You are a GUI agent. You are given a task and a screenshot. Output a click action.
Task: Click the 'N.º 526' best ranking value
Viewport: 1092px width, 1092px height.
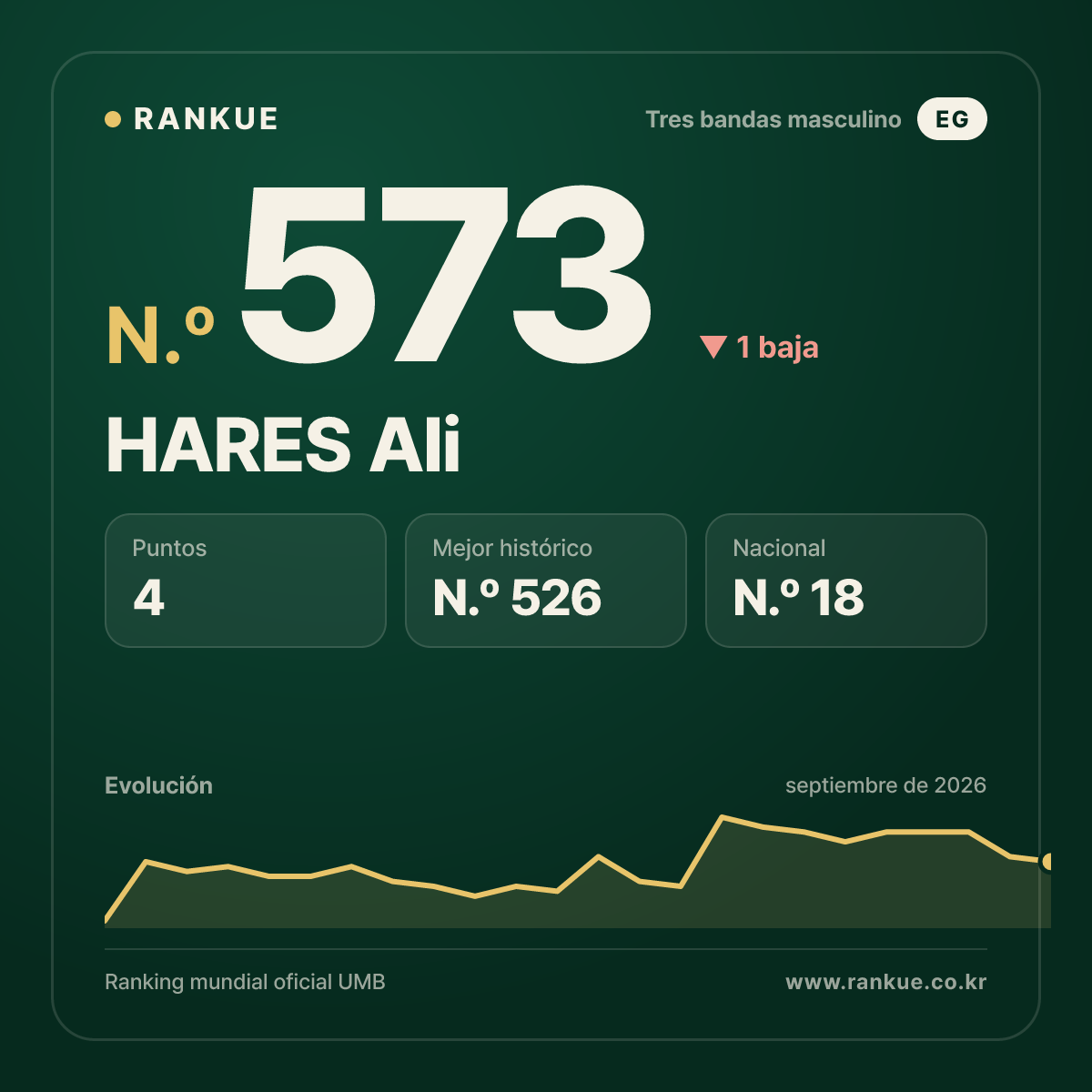point(518,598)
